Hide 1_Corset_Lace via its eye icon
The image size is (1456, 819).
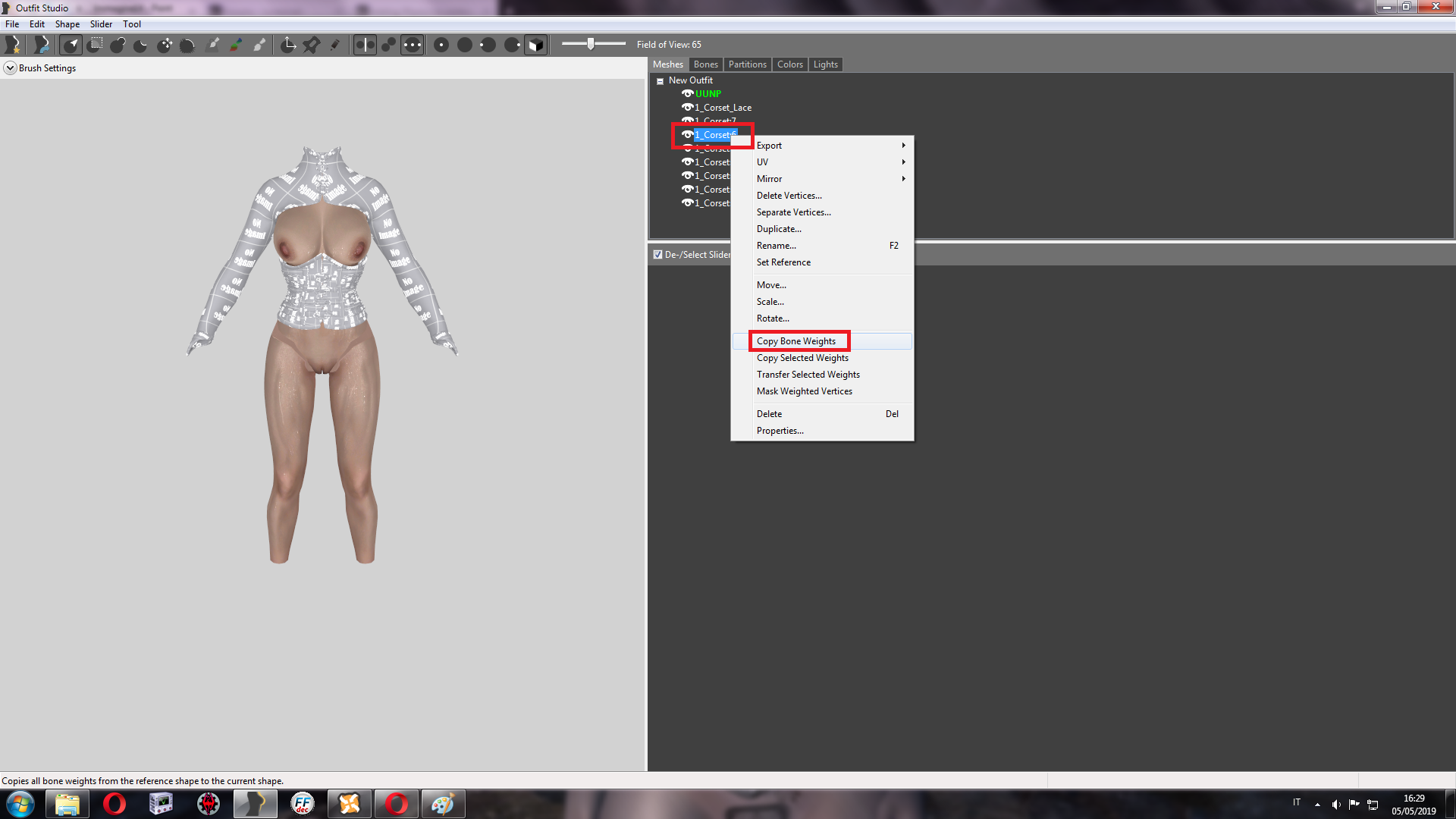(687, 108)
